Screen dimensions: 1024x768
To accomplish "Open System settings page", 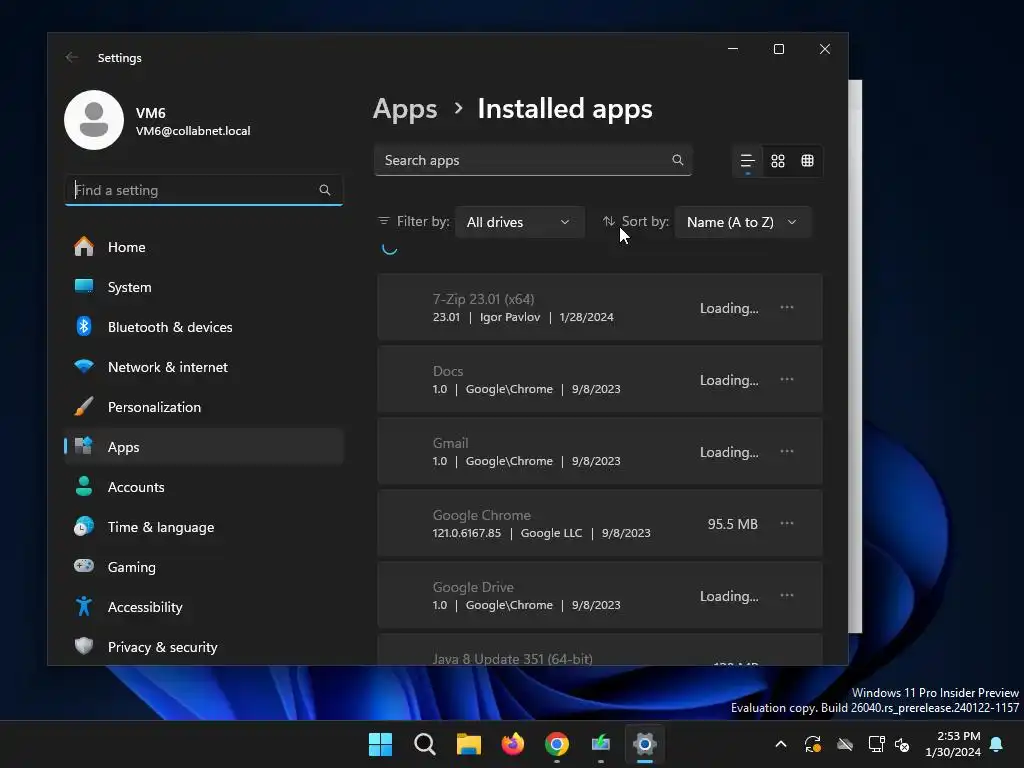I will click(204, 287).
